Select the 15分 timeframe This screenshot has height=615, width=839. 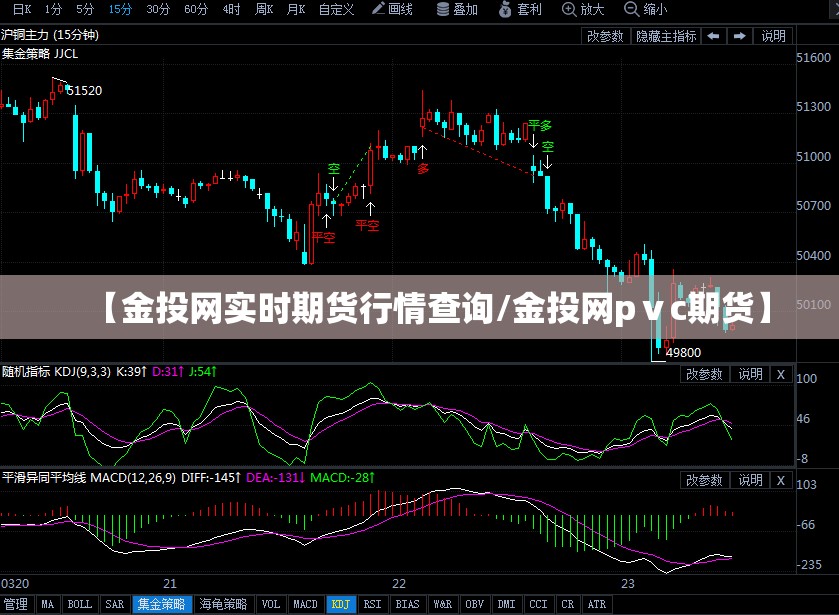120,9
